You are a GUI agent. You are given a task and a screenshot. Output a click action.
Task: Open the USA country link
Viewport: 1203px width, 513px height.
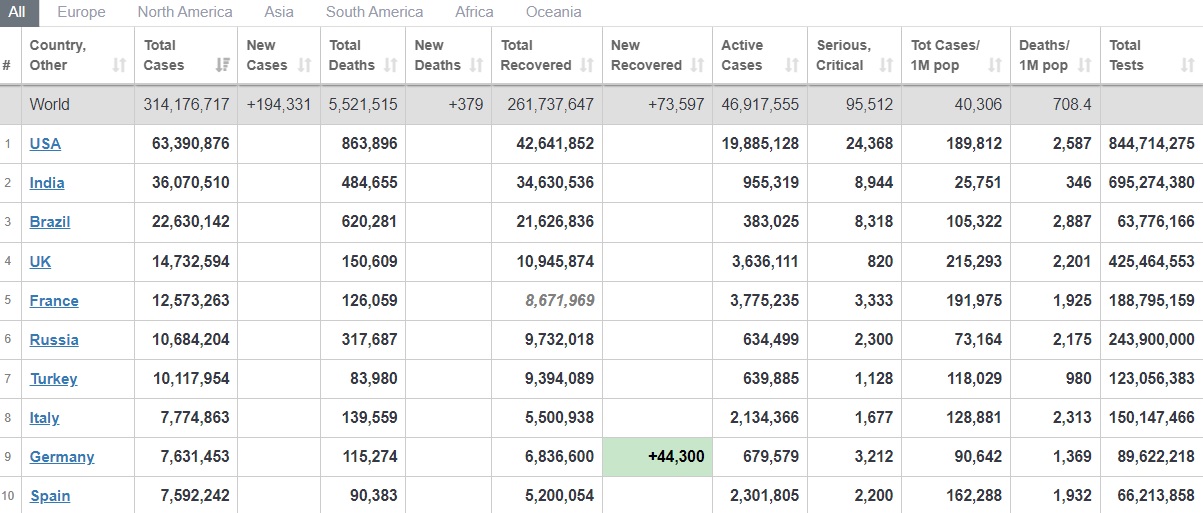(45, 143)
